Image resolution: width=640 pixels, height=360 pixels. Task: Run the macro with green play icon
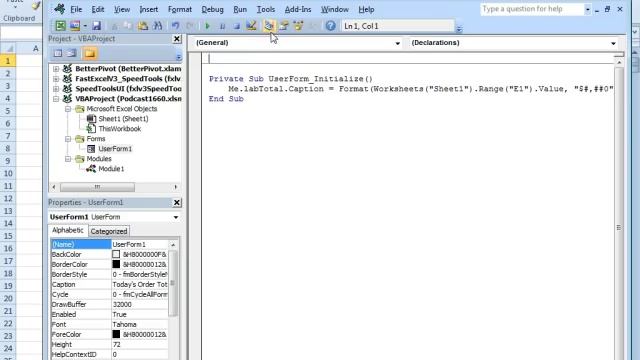pyautogui.click(x=207, y=26)
